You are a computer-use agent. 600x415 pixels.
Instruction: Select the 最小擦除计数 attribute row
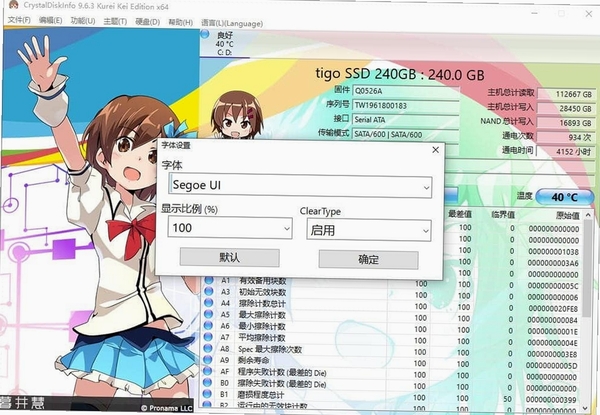click(x=392, y=328)
